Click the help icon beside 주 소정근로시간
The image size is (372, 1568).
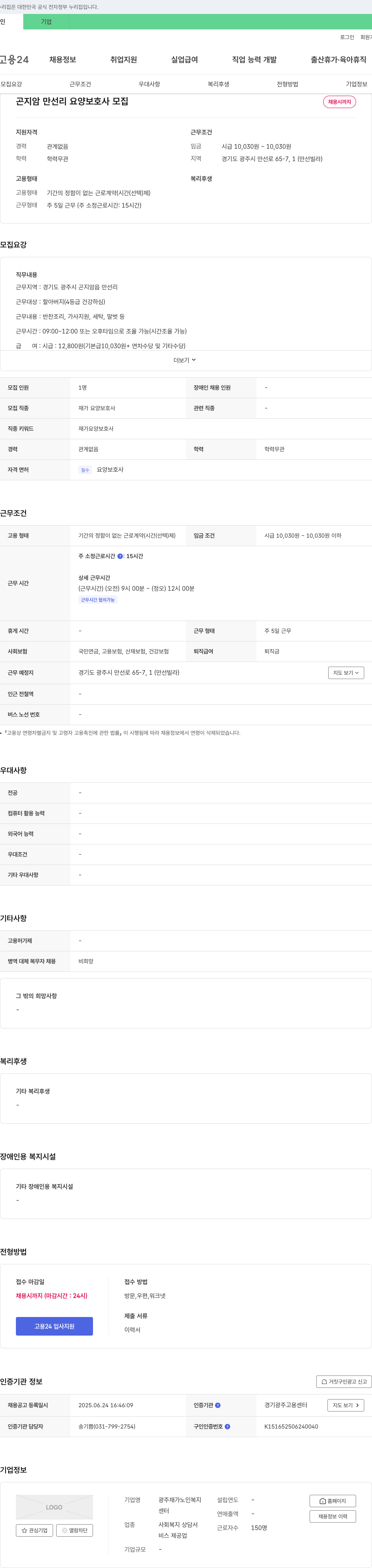click(x=120, y=556)
